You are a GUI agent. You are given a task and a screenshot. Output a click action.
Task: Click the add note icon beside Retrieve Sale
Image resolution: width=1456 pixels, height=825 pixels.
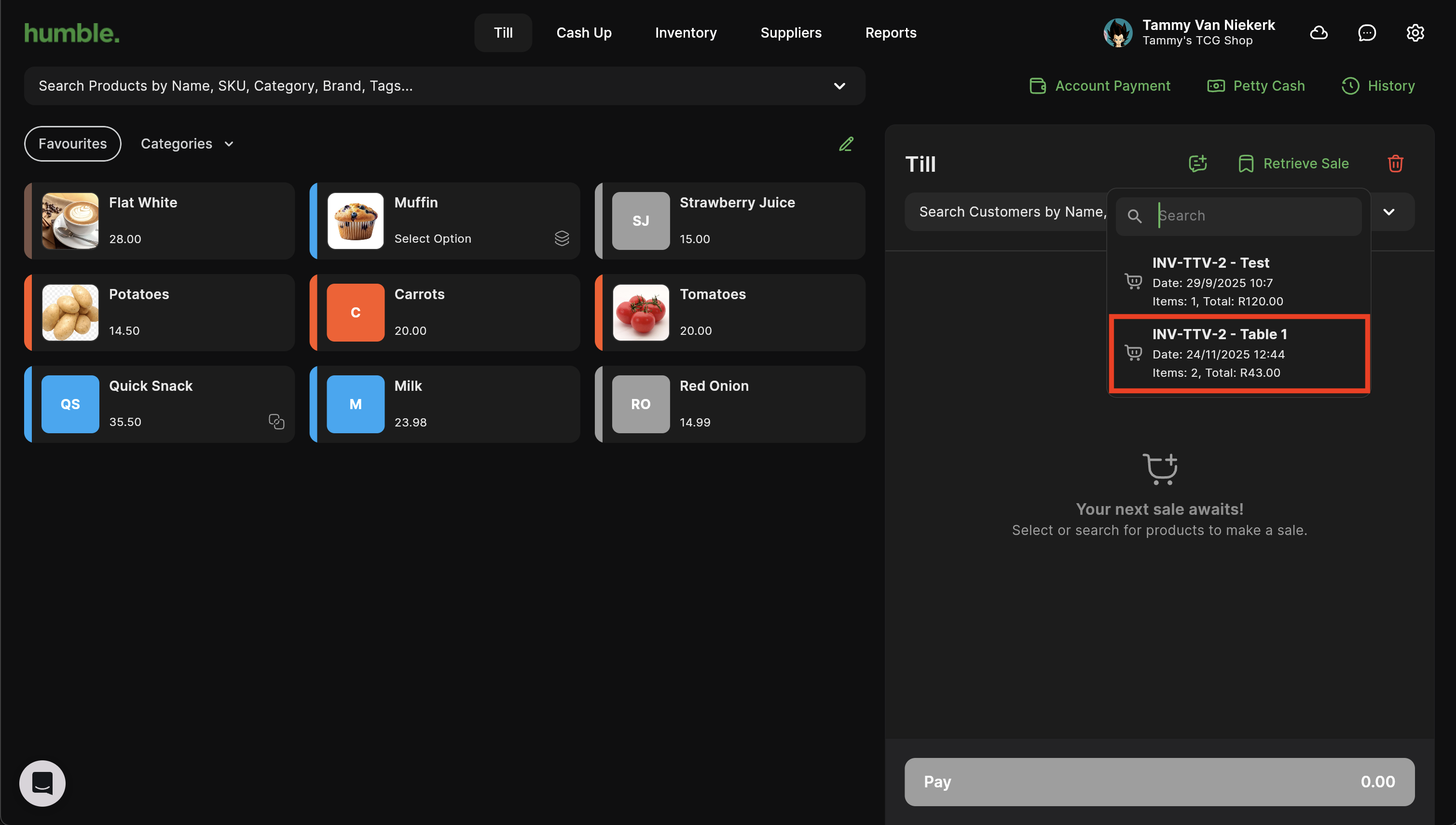1197,164
